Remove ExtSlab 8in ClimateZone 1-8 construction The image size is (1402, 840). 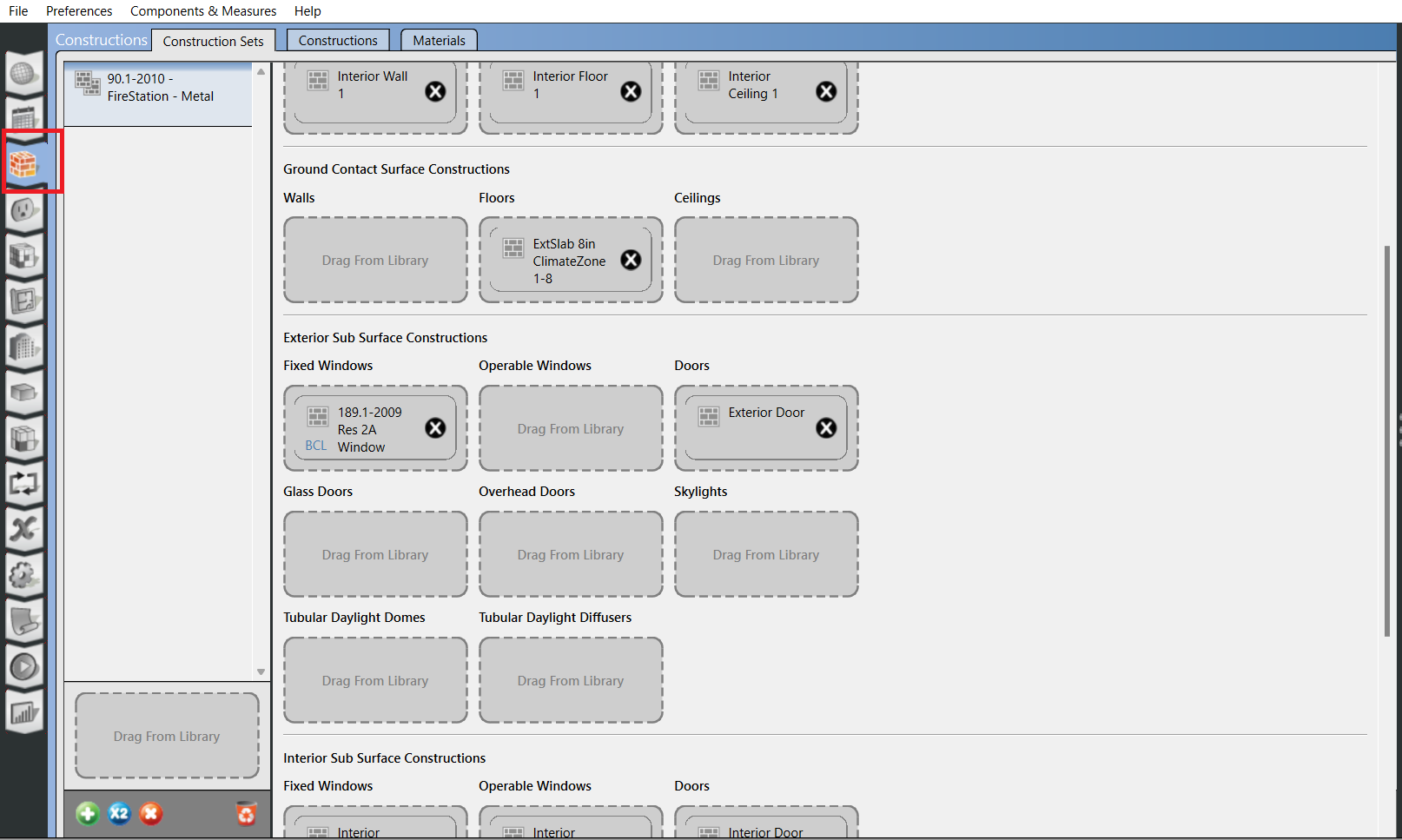point(631,260)
